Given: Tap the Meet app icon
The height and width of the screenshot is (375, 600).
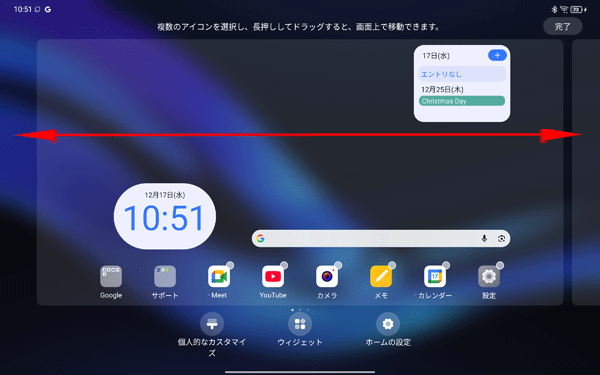Looking at the screenshot, I should tap(219, 276).
